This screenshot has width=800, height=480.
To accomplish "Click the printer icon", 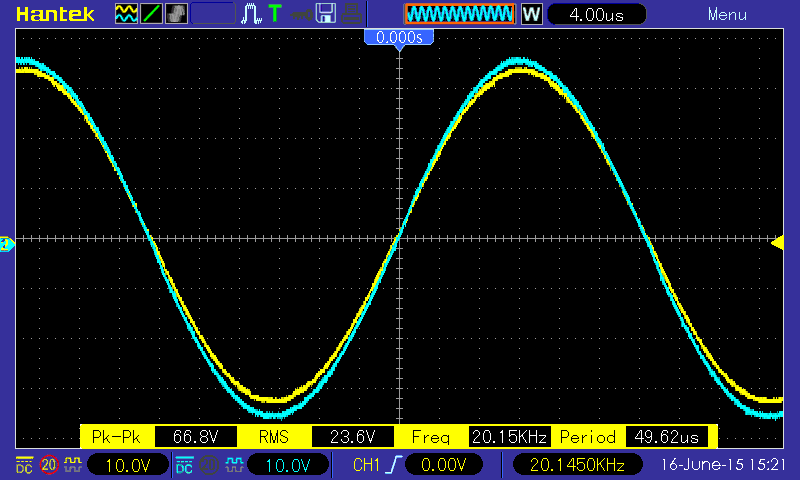I will tap(352, 14).
